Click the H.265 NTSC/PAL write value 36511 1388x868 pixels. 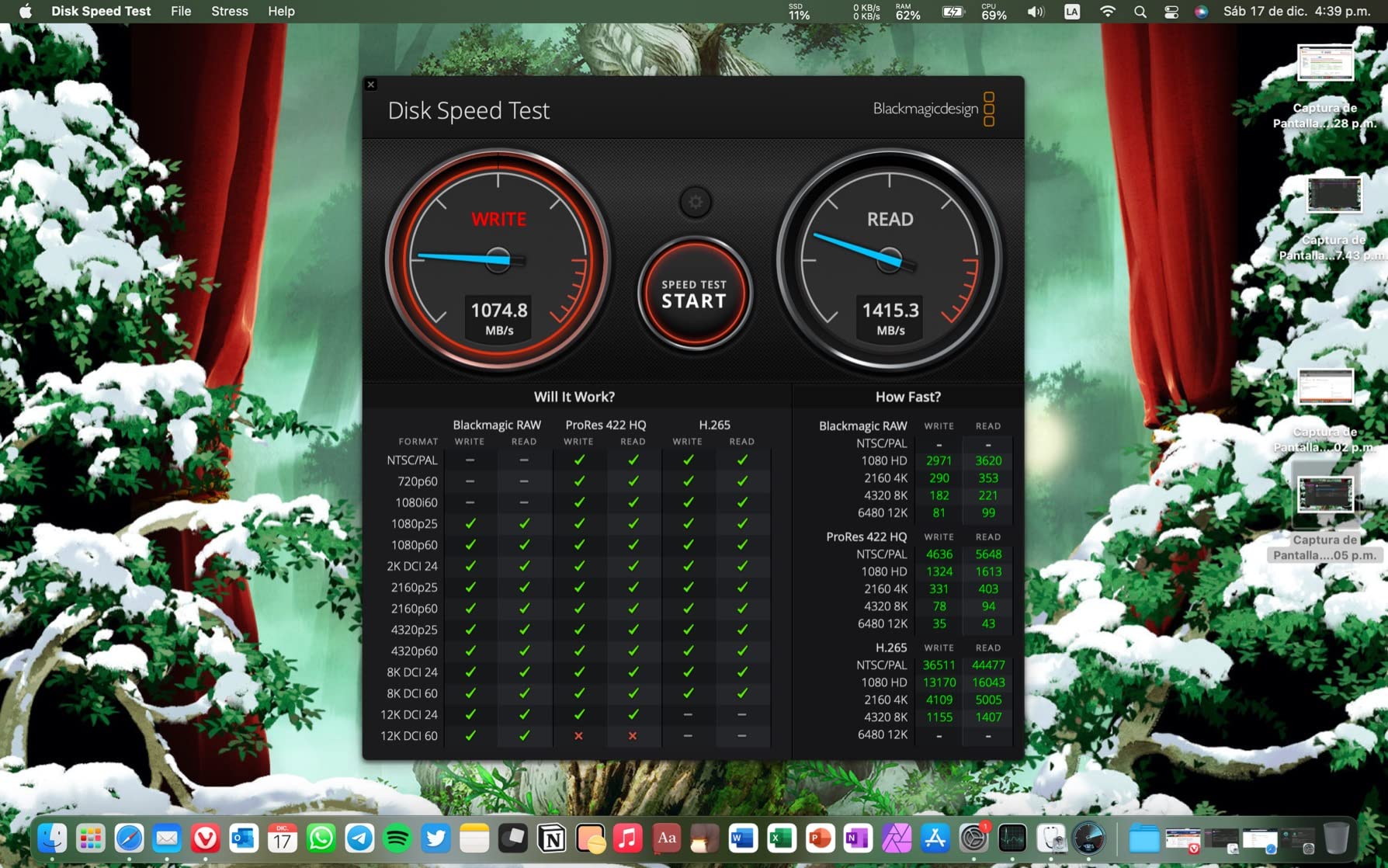click(939, 665)
